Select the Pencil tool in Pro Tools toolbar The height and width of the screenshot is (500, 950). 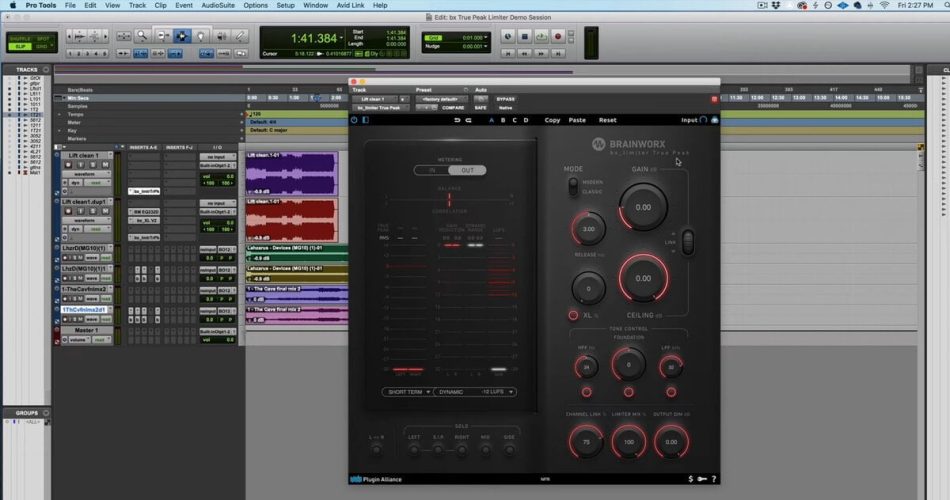240,36
